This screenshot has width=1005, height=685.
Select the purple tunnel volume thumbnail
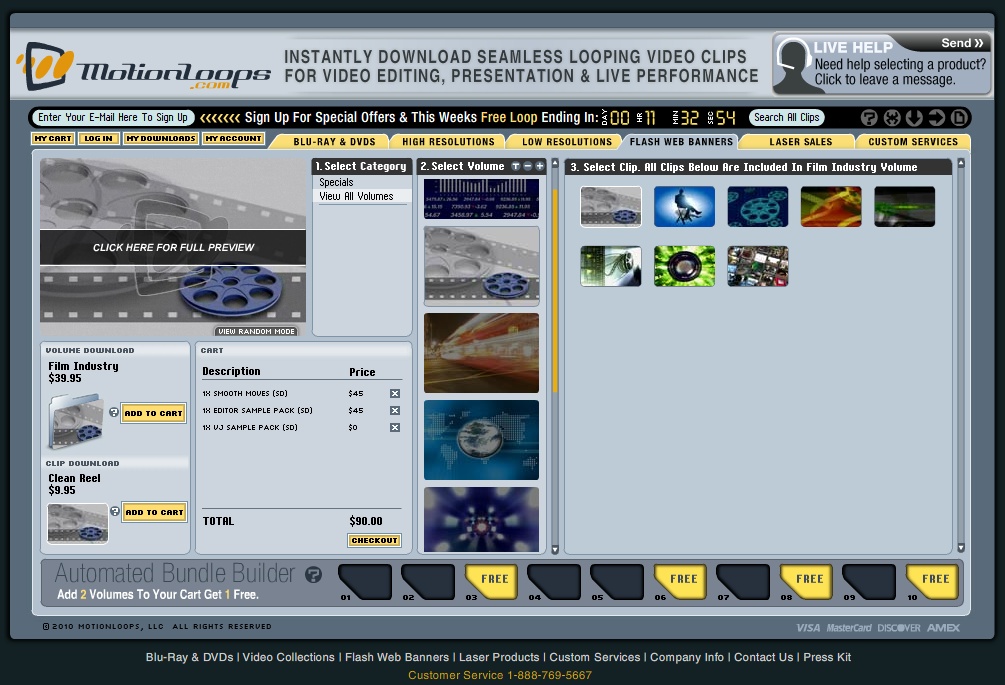(481, 520)
